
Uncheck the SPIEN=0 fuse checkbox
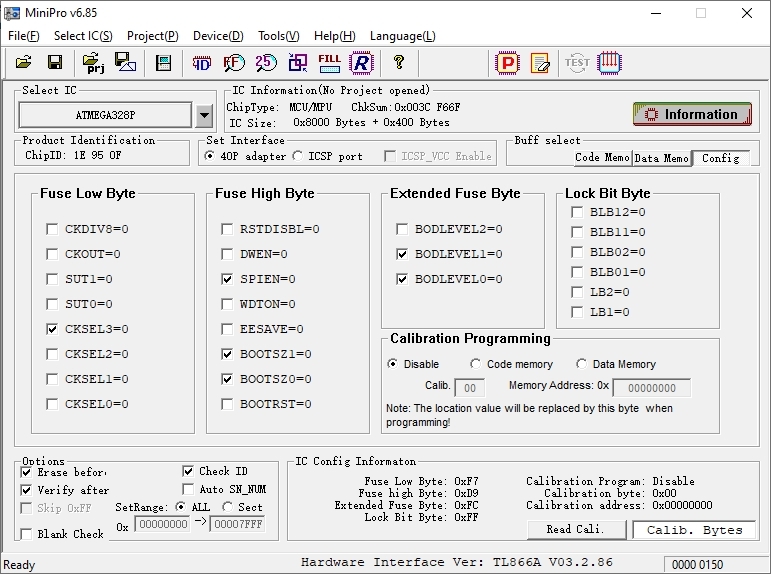tap(227, 279)
